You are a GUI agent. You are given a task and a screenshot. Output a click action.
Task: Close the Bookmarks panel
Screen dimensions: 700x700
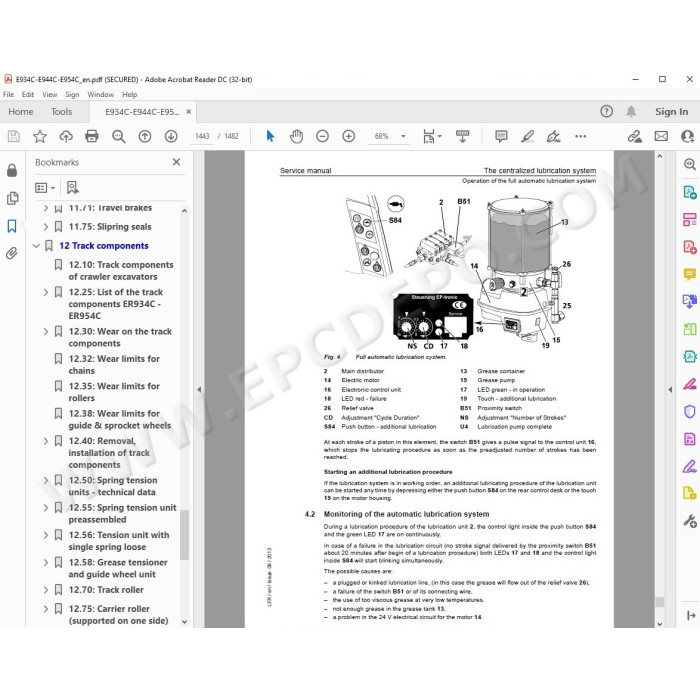[x=176, y=162]
